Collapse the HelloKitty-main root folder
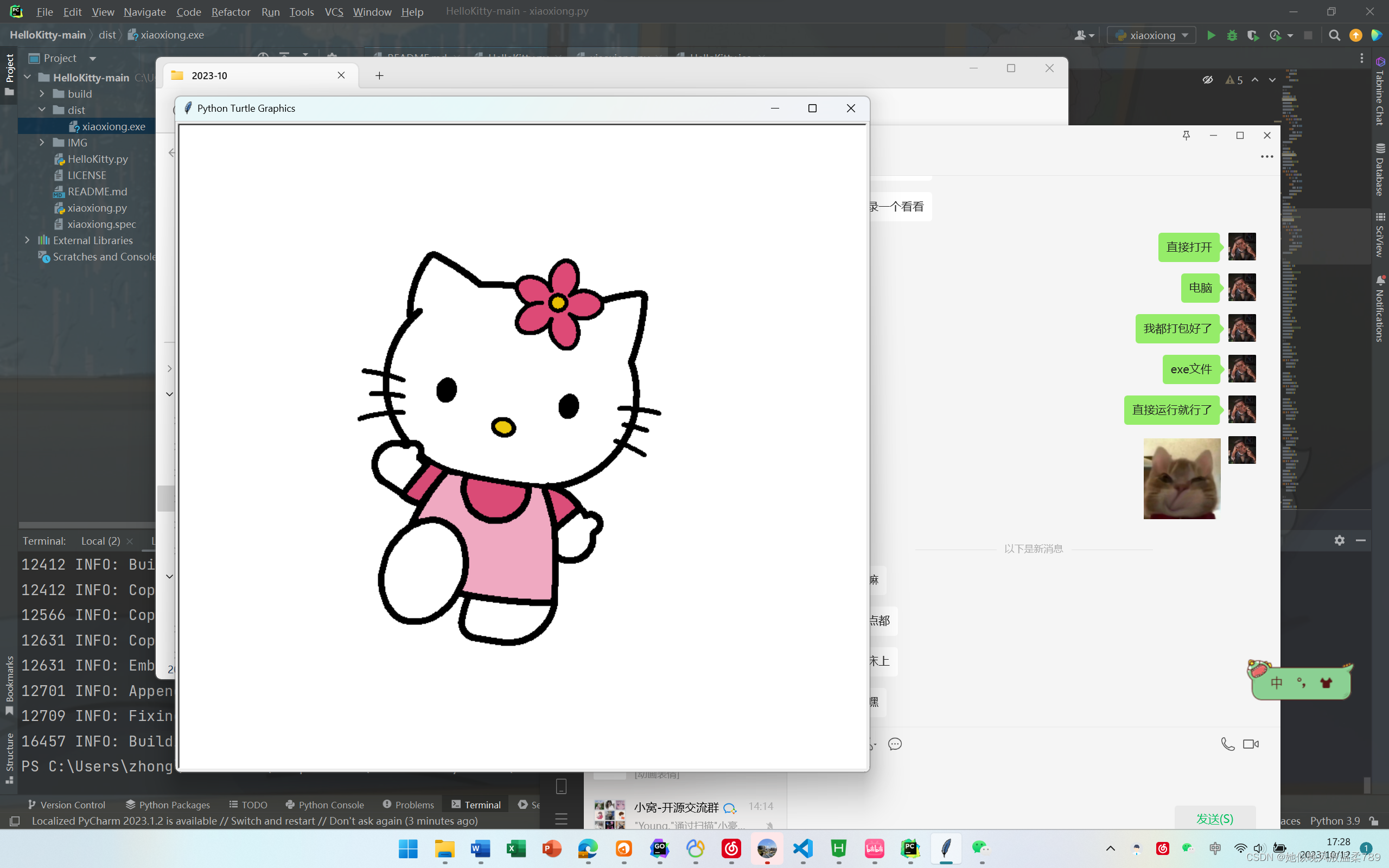Screen dimensions: 1389x868 [27, 77]
